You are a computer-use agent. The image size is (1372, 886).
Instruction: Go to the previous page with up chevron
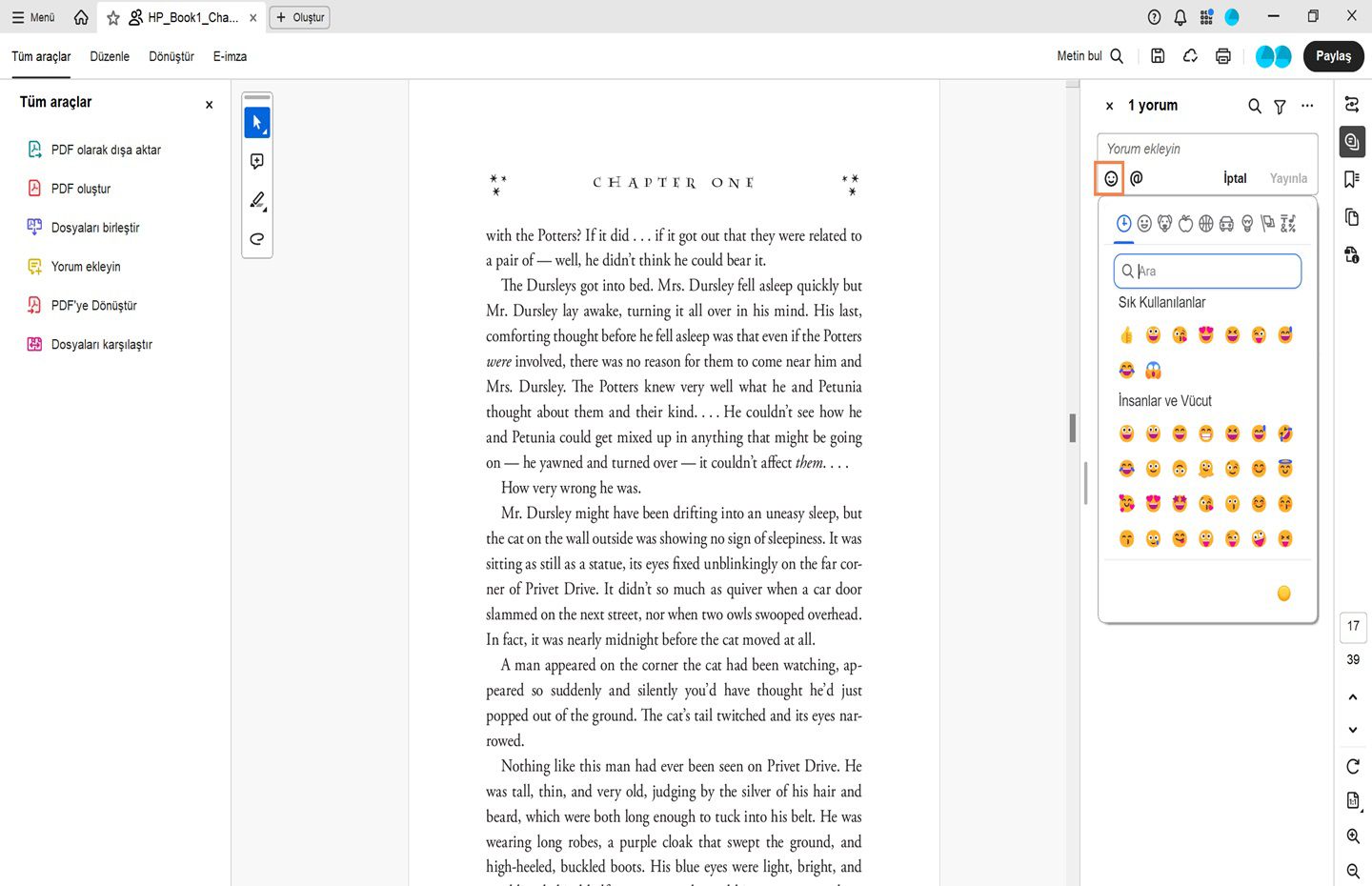tap(1353, 697)
